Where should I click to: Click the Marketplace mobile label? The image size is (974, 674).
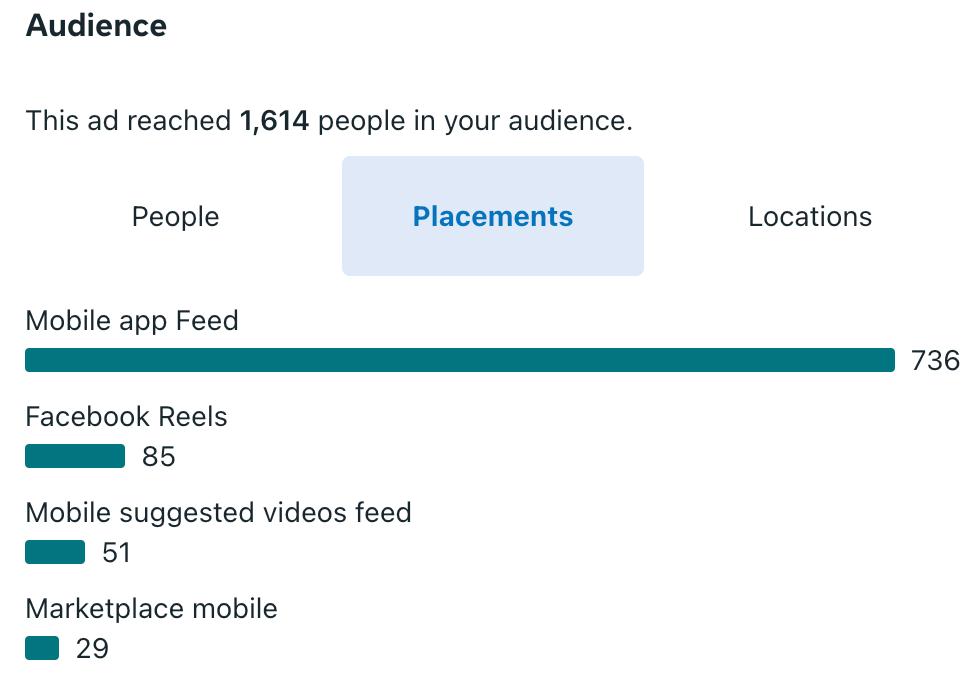click(x=151, y=609)
